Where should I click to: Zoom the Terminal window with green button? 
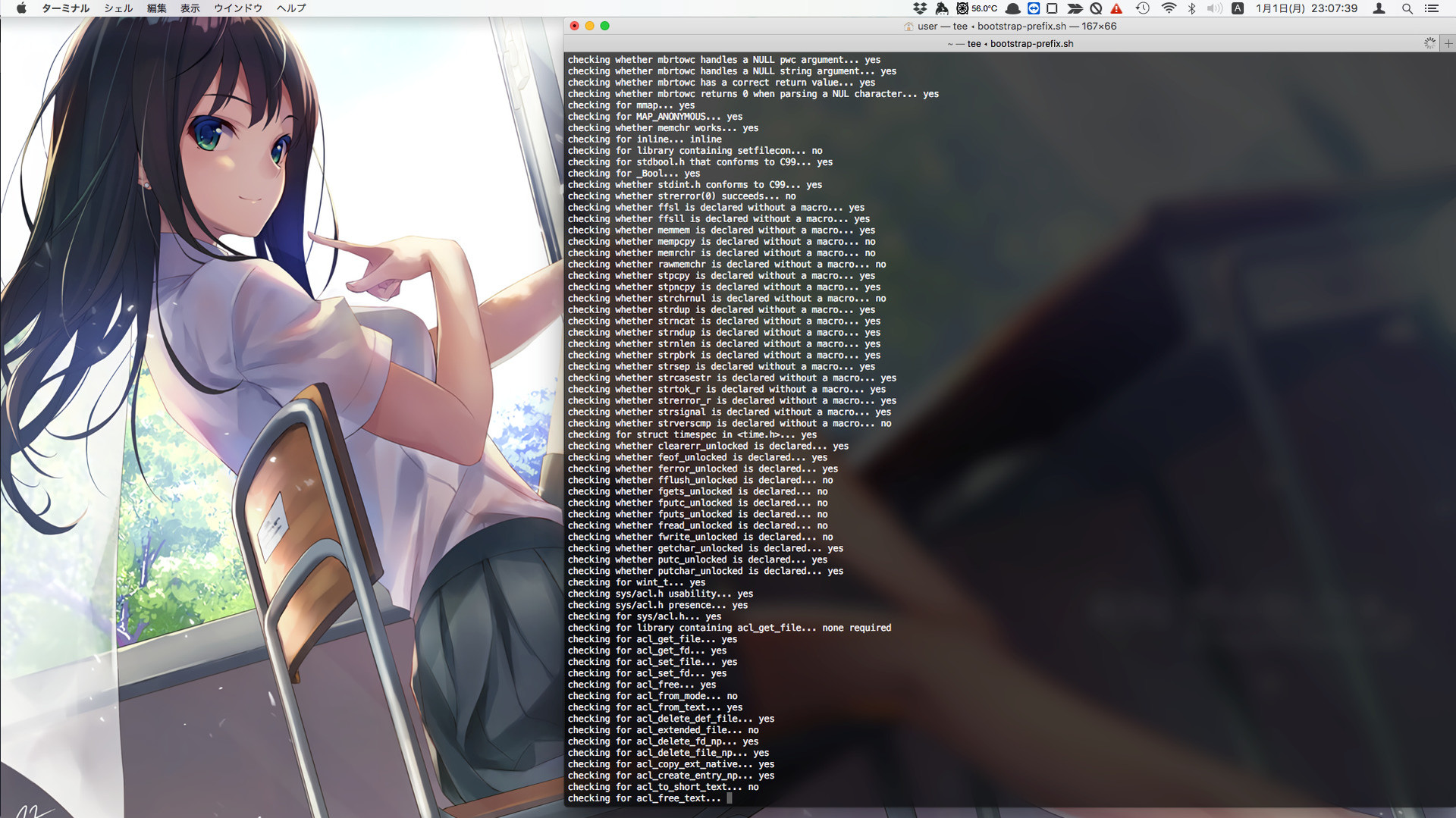604,26
